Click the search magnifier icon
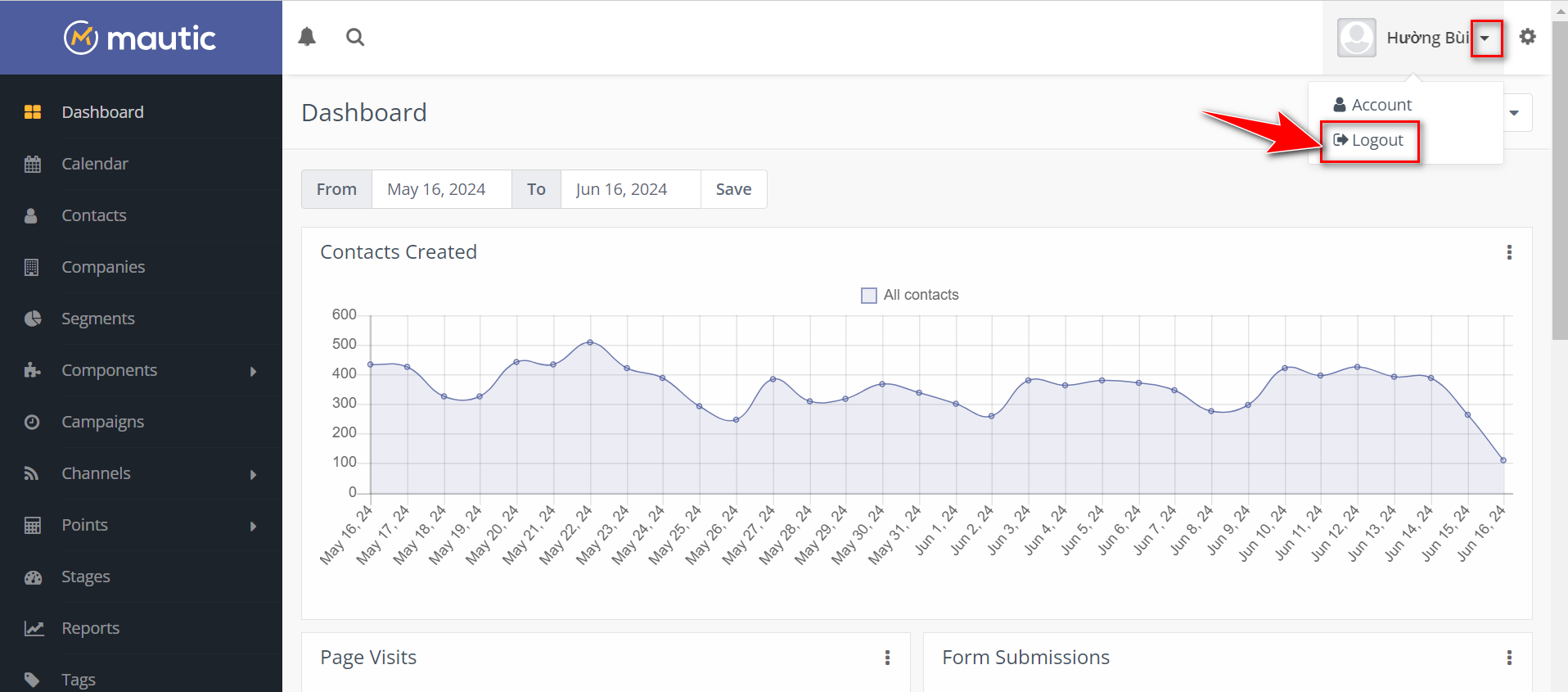The height and width of the screenshot is (692, 1568). click(355, 37)
